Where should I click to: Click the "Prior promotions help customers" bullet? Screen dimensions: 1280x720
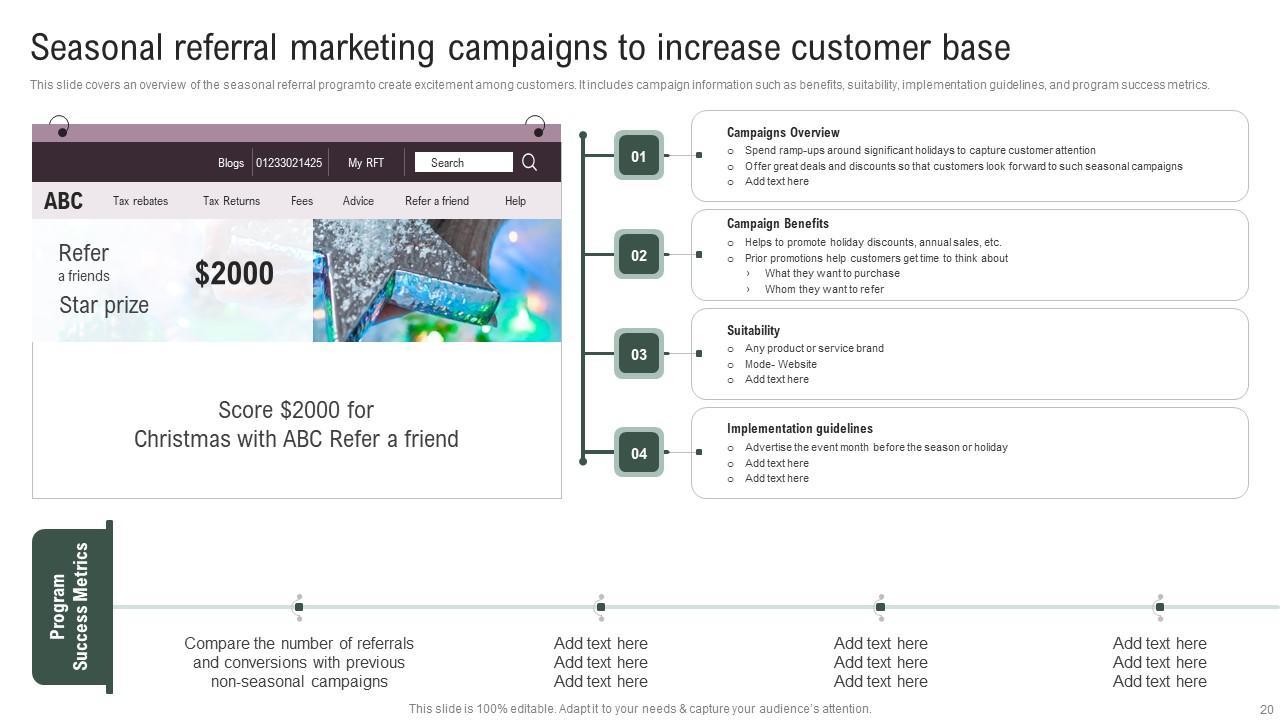coord(876,258)
